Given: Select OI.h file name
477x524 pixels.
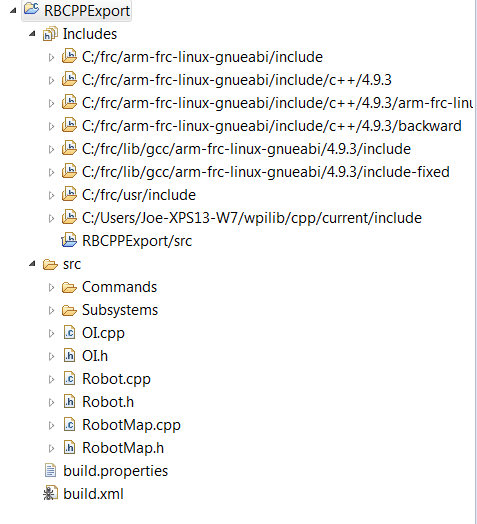Looking at the screenshot, I should [95, 356].
